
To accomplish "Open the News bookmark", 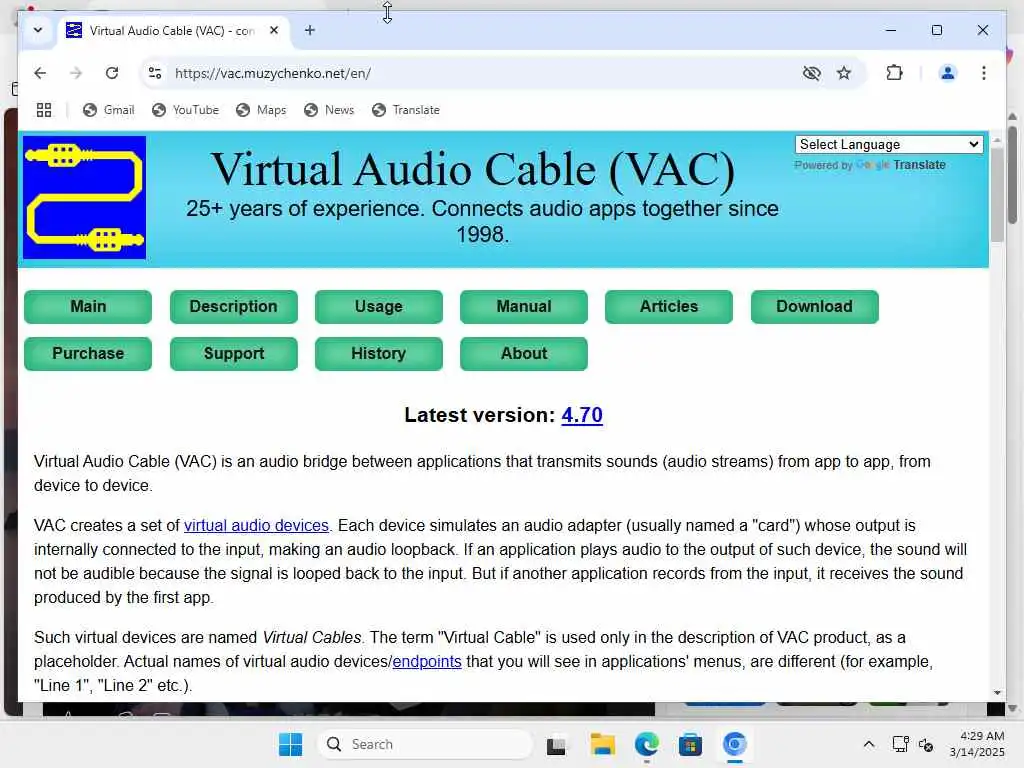I will point(329,110).
